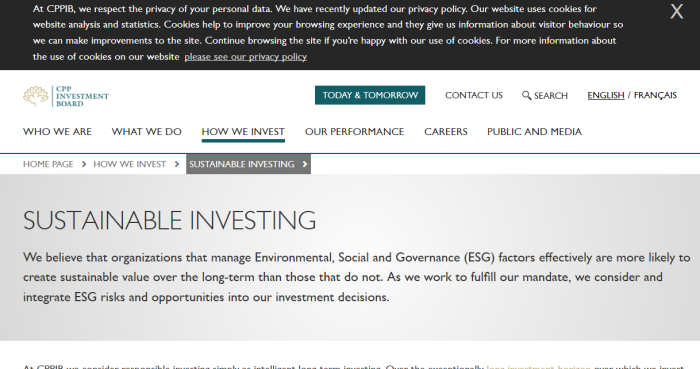Go to How We Invest breadcrumb link

click(129, 164)
